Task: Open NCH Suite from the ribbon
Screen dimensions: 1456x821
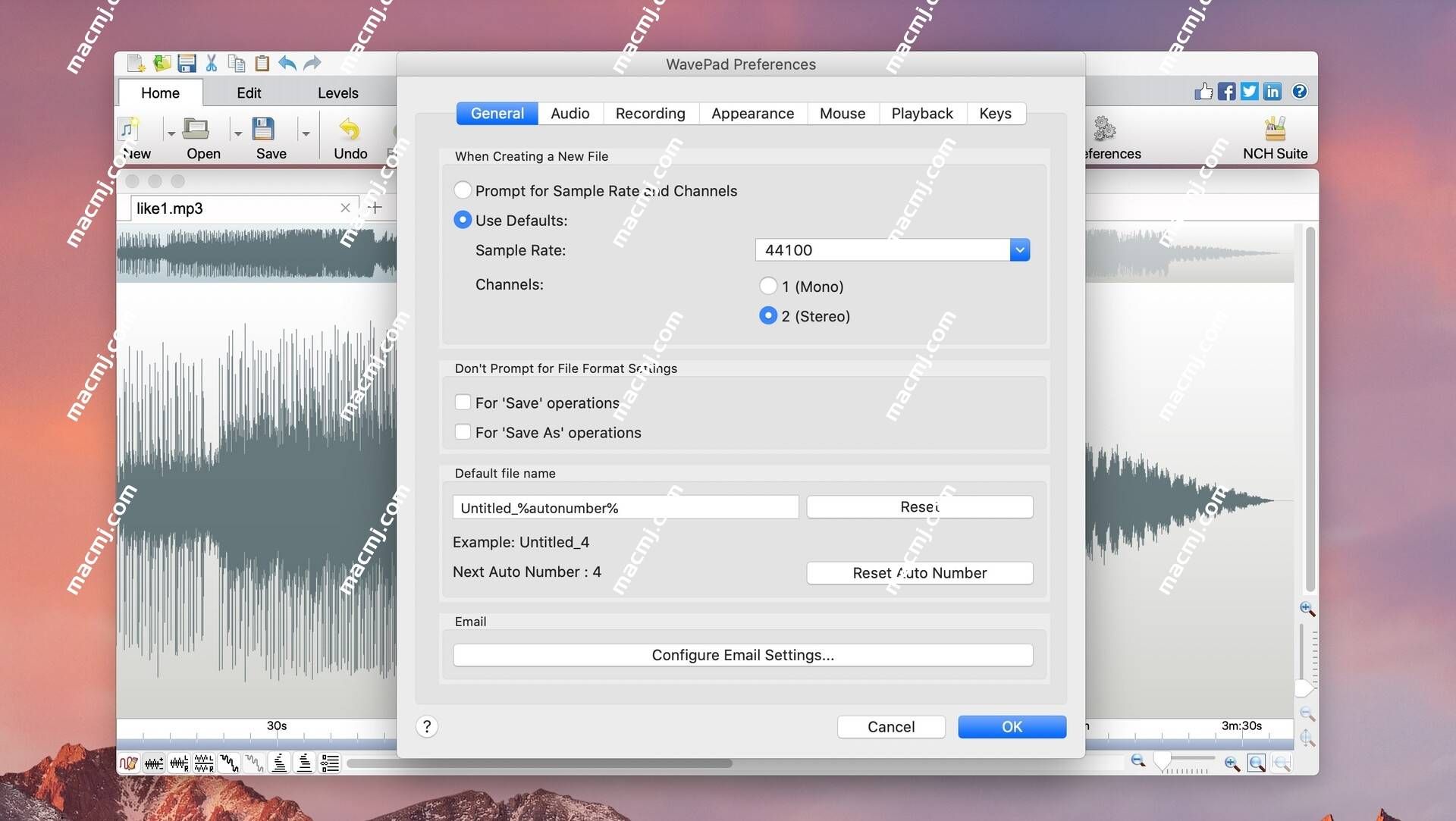Action: tap(1275, 139)
